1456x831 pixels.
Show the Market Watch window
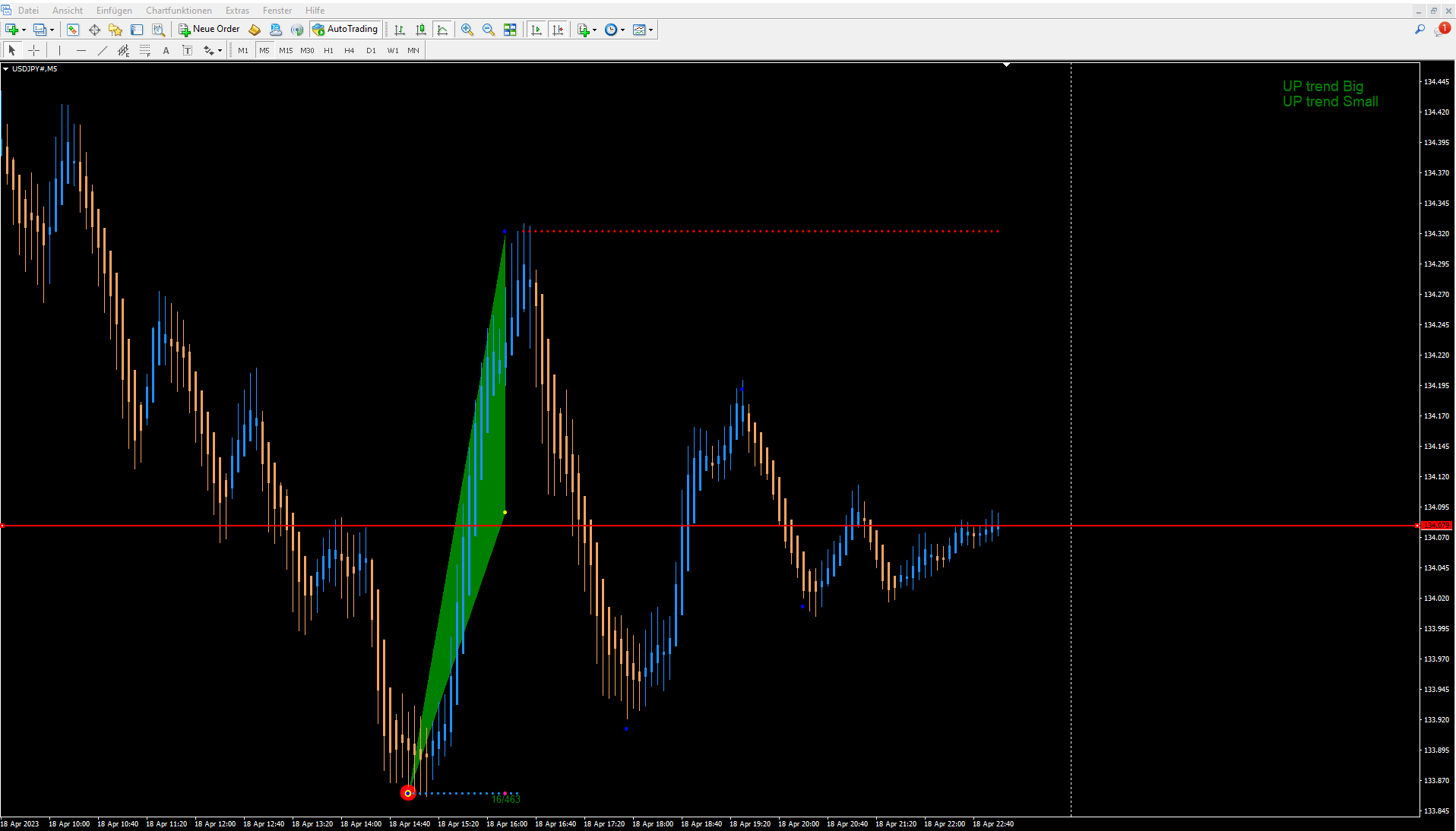(73, 30)
